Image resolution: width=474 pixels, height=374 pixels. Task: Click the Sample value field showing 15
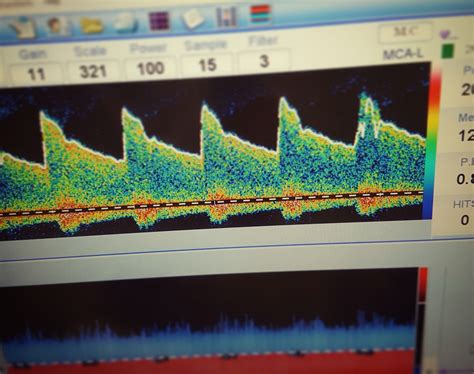pyautogui.click(x=207, y=65)
